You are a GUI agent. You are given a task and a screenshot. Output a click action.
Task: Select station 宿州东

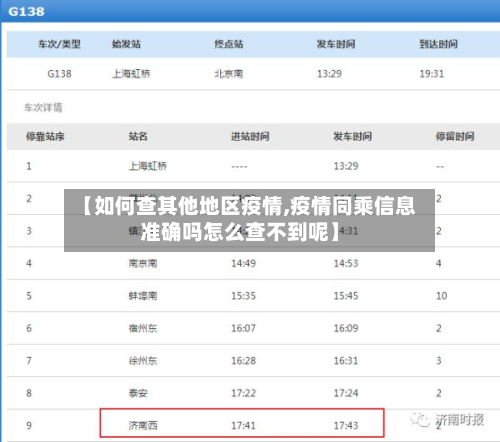[143, 328]
